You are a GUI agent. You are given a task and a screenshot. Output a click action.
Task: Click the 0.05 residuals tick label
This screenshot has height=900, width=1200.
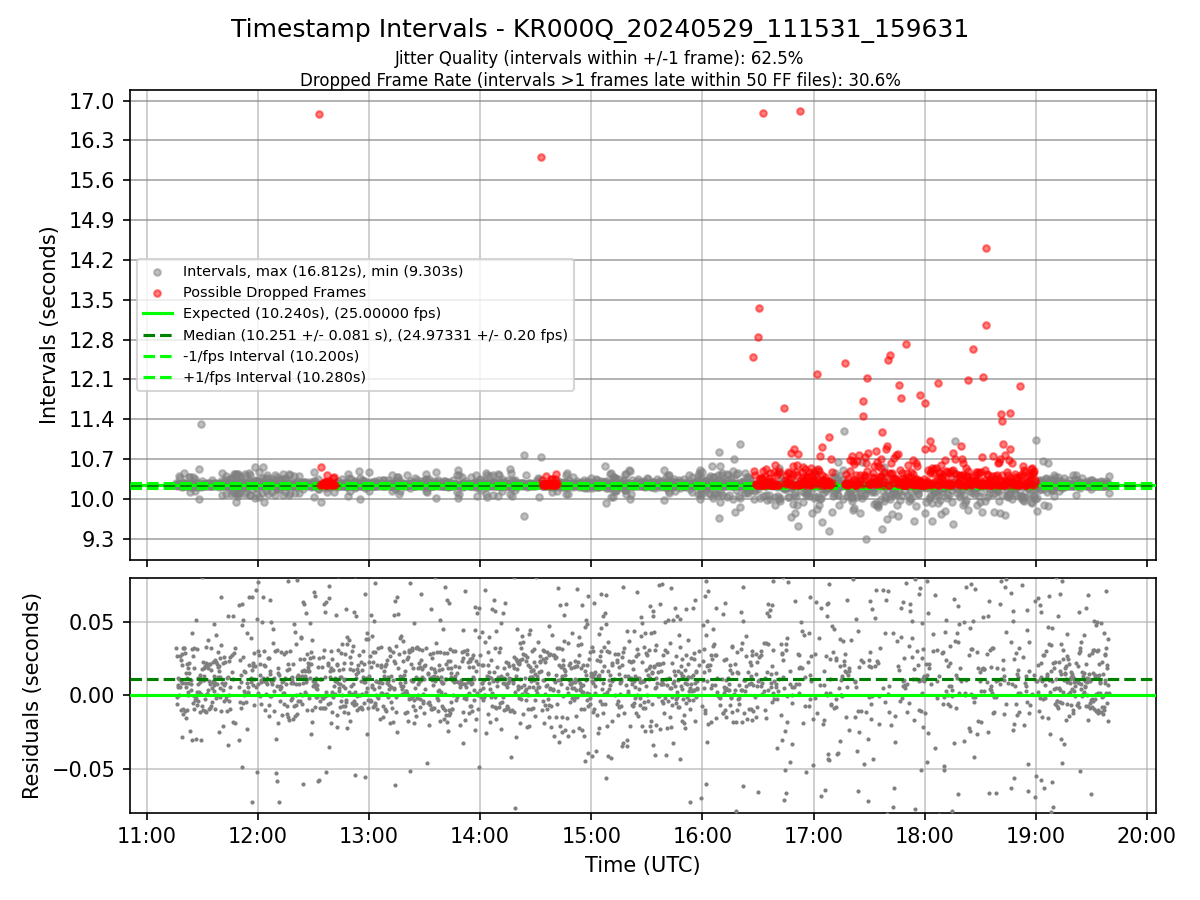[x=94, y=622]
